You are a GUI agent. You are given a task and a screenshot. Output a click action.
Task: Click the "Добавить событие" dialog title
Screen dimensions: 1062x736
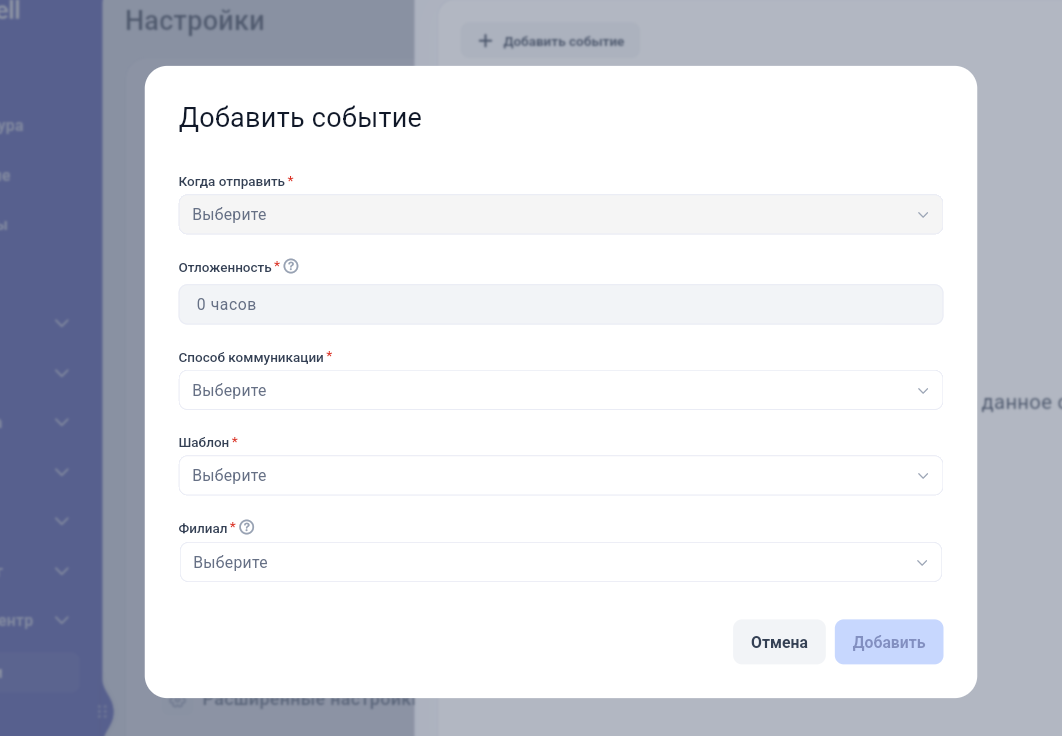click(x=300, y=118)
